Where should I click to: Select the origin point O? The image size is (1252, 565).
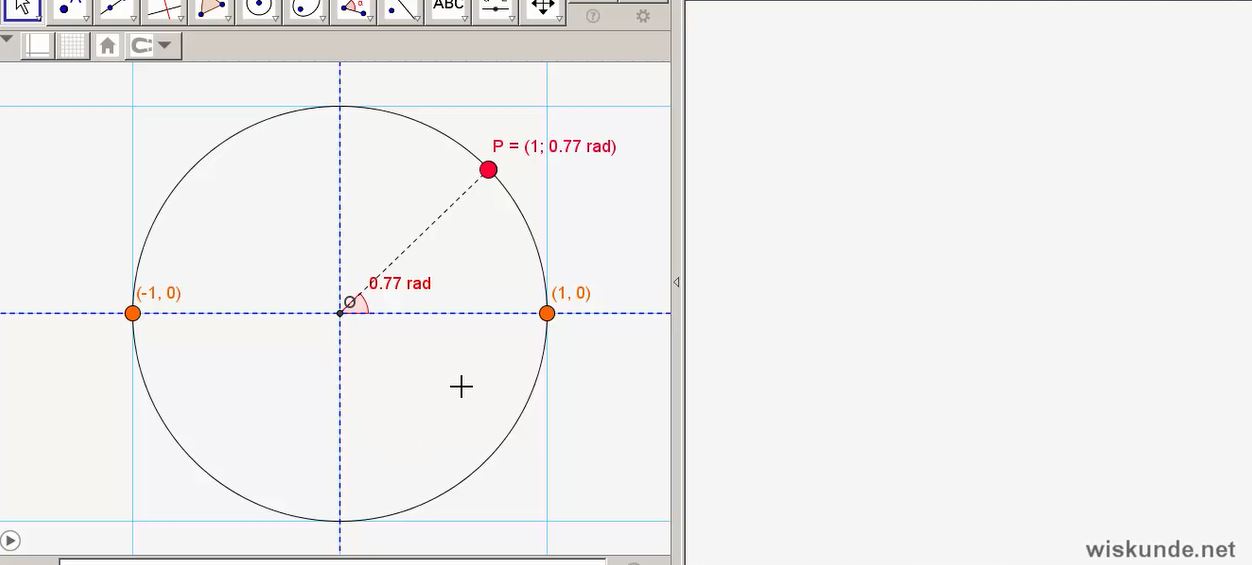[x=340, y=313]
